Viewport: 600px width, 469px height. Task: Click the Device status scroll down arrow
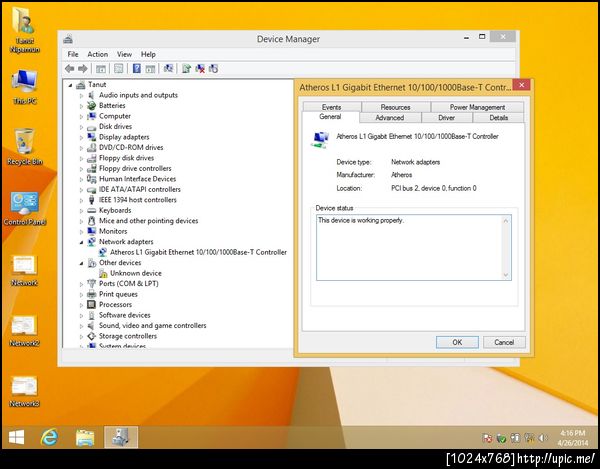(506, 275)
